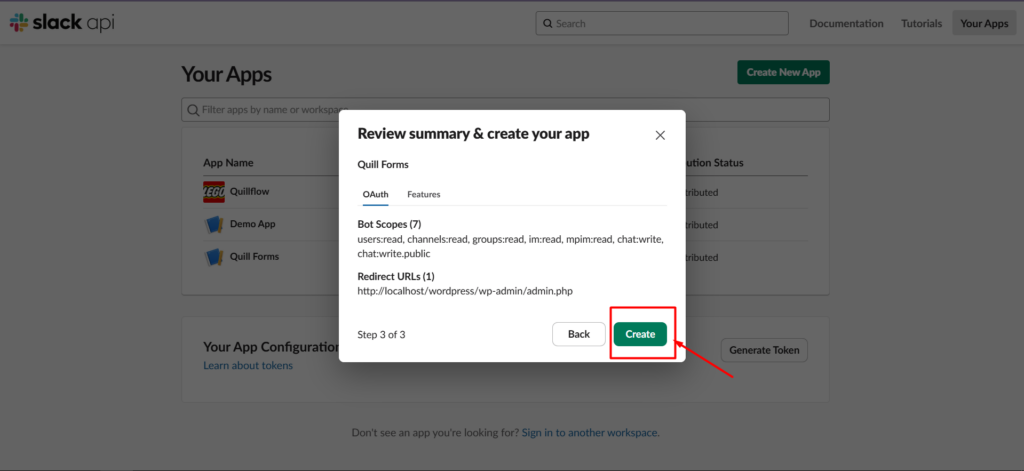The width and height of the screenshot is (1024, 471).
Task: Click the Step 3 of 3 label
Action: [x=381, y=334]
